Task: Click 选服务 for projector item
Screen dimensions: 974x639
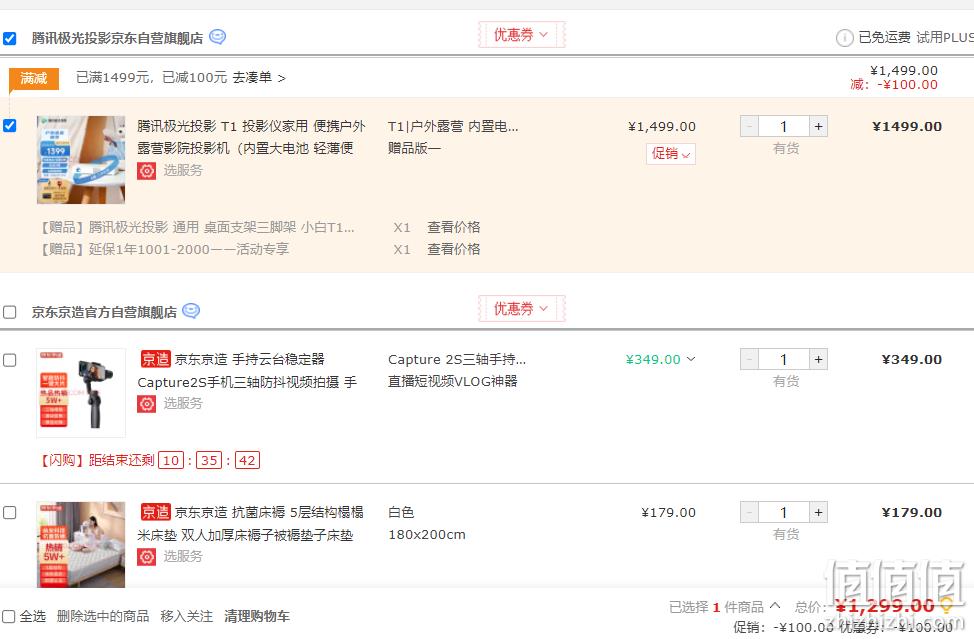Action: coord(183,170)
